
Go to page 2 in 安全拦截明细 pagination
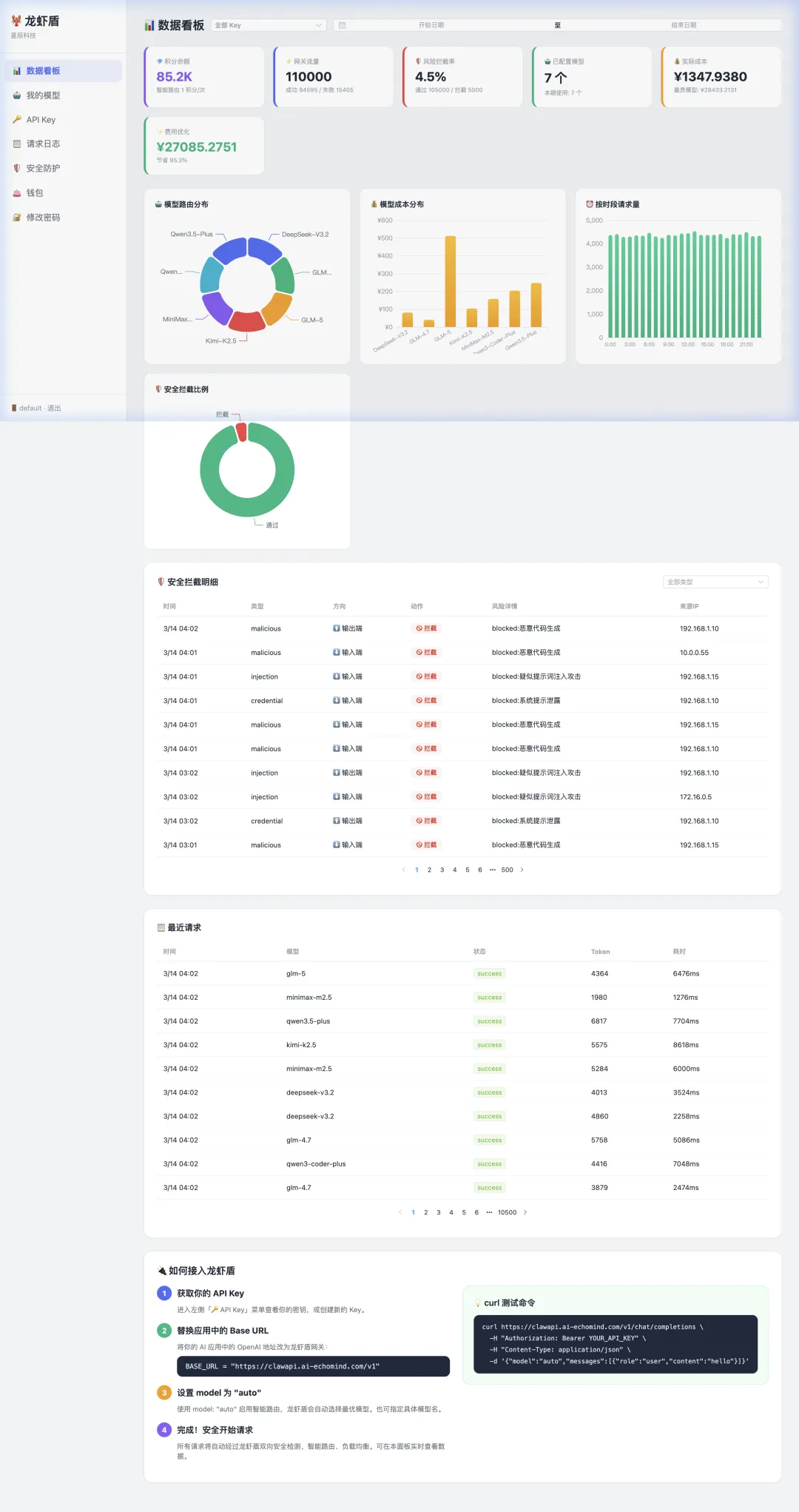429,870
